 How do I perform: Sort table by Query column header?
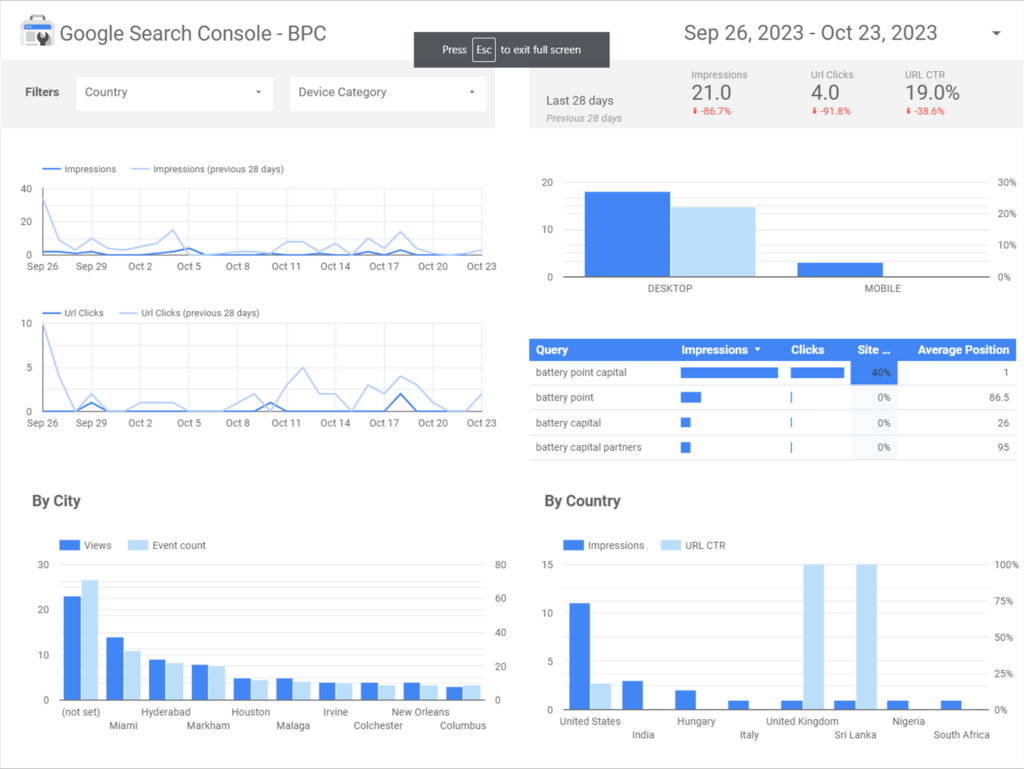[x=552, y=350]
